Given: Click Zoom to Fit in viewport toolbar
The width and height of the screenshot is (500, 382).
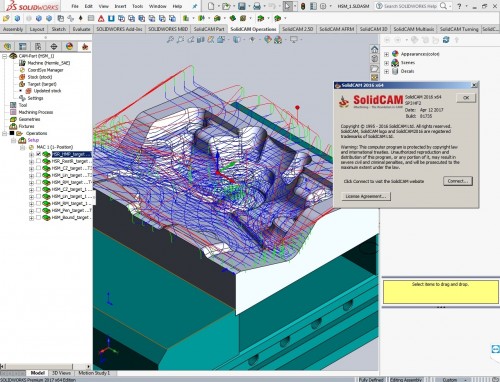Looking at the screenshot, I should pos(170,40).
